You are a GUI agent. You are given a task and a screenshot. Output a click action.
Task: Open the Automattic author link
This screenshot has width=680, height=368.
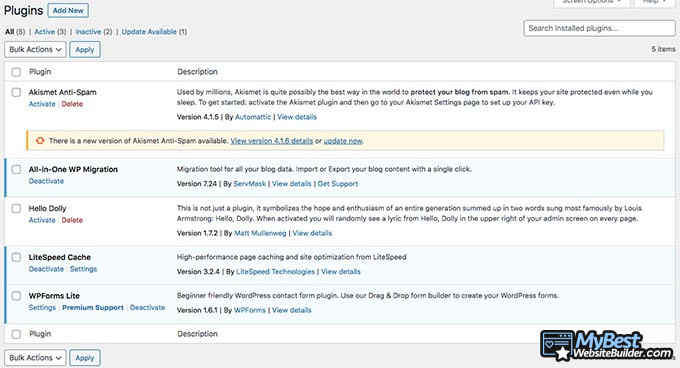coord(253,117)
